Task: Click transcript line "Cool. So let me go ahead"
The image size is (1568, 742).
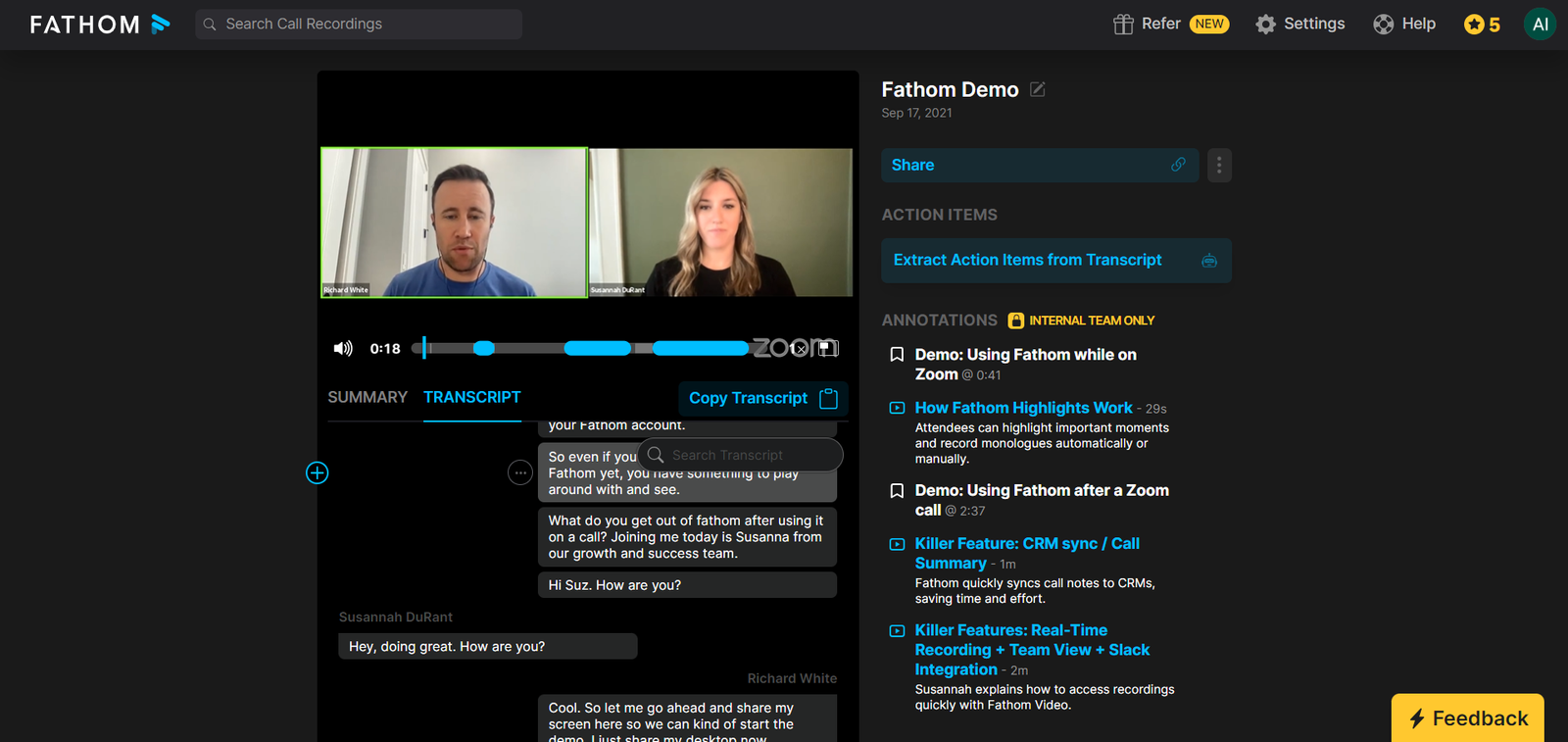Action: [687, 718]
